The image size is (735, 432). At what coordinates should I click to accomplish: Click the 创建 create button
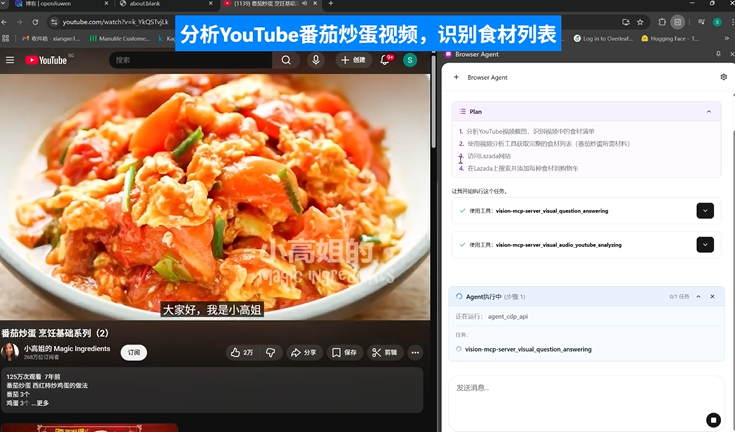click(x=353, y=60)
